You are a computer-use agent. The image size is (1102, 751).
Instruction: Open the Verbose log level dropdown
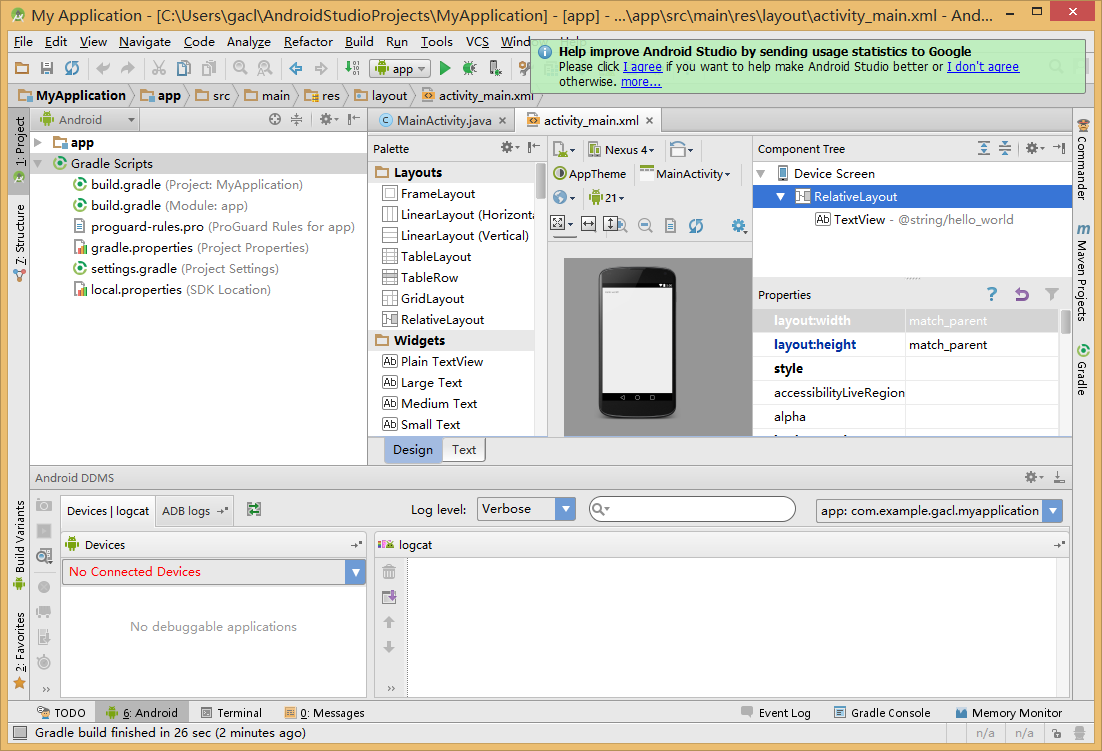coord(526,509)
